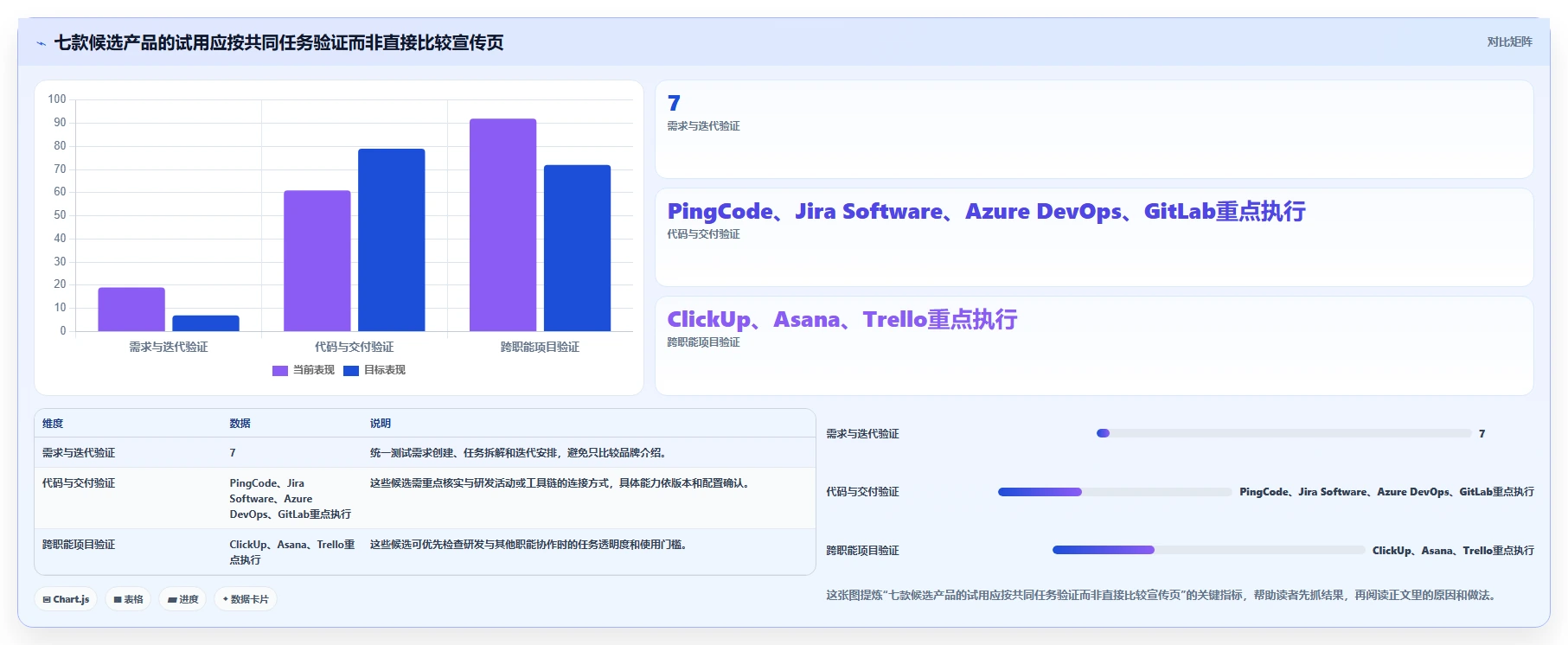Click table cell ClickUp、Asana、Trello重点执行
The image size is (1568, 645).
(x=292, y=552)
